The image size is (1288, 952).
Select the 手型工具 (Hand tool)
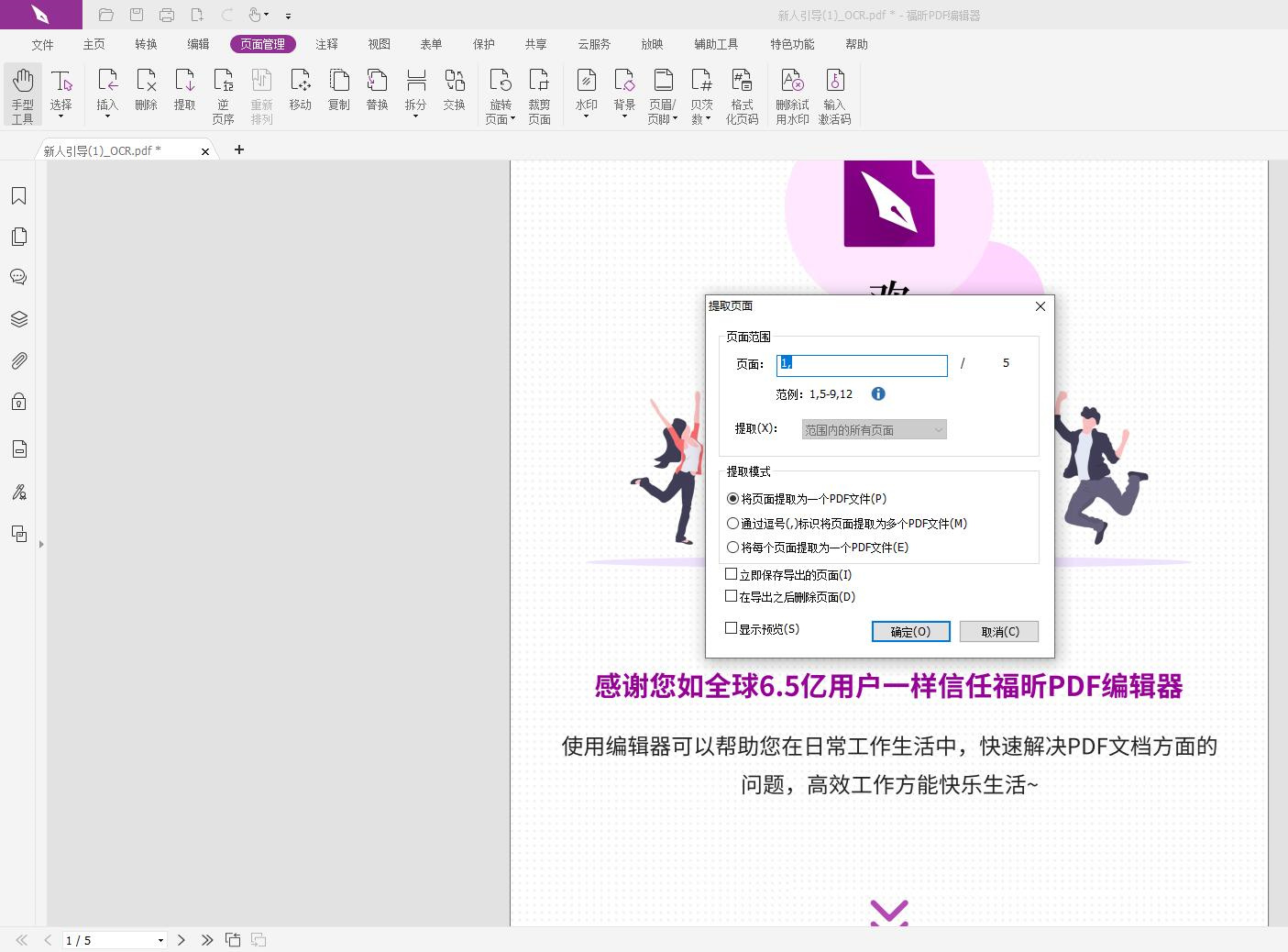pyautogui.click(x=22, y=94)
